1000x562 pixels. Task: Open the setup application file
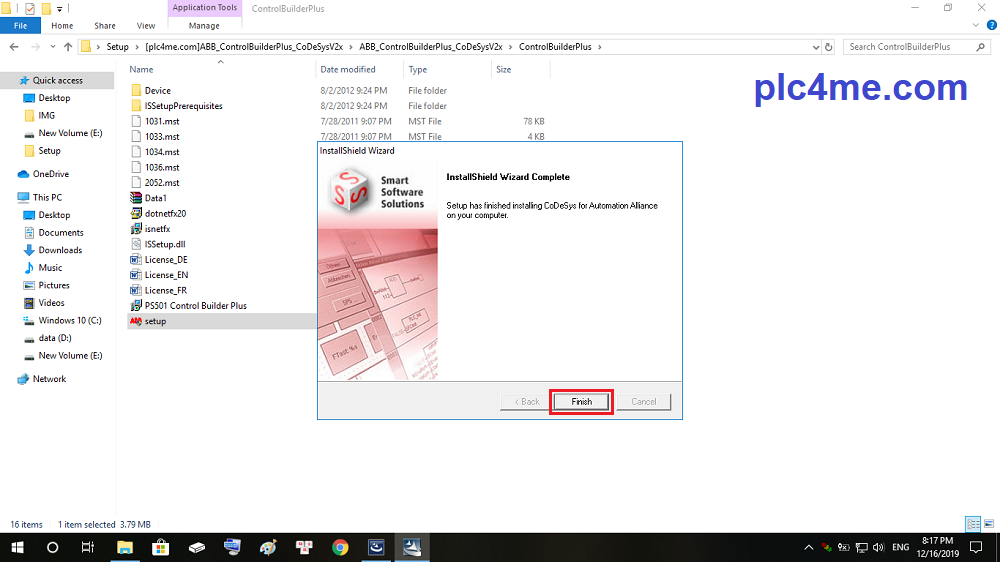point(155,321)
